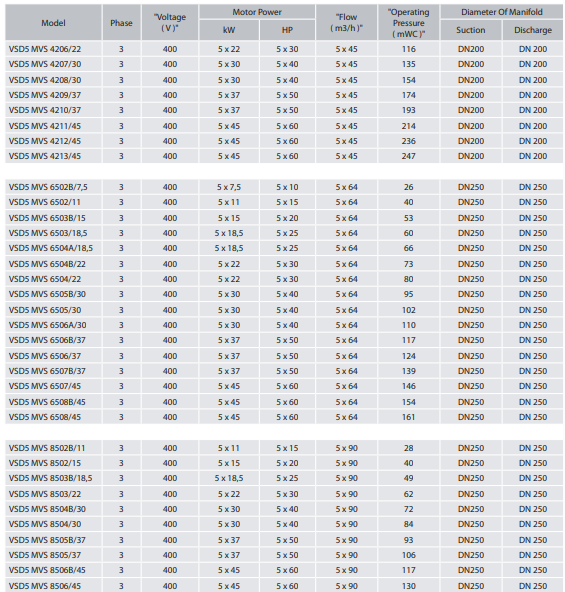565x592 pixels.
Task: Click the Model column header
Action: (53, 23)
